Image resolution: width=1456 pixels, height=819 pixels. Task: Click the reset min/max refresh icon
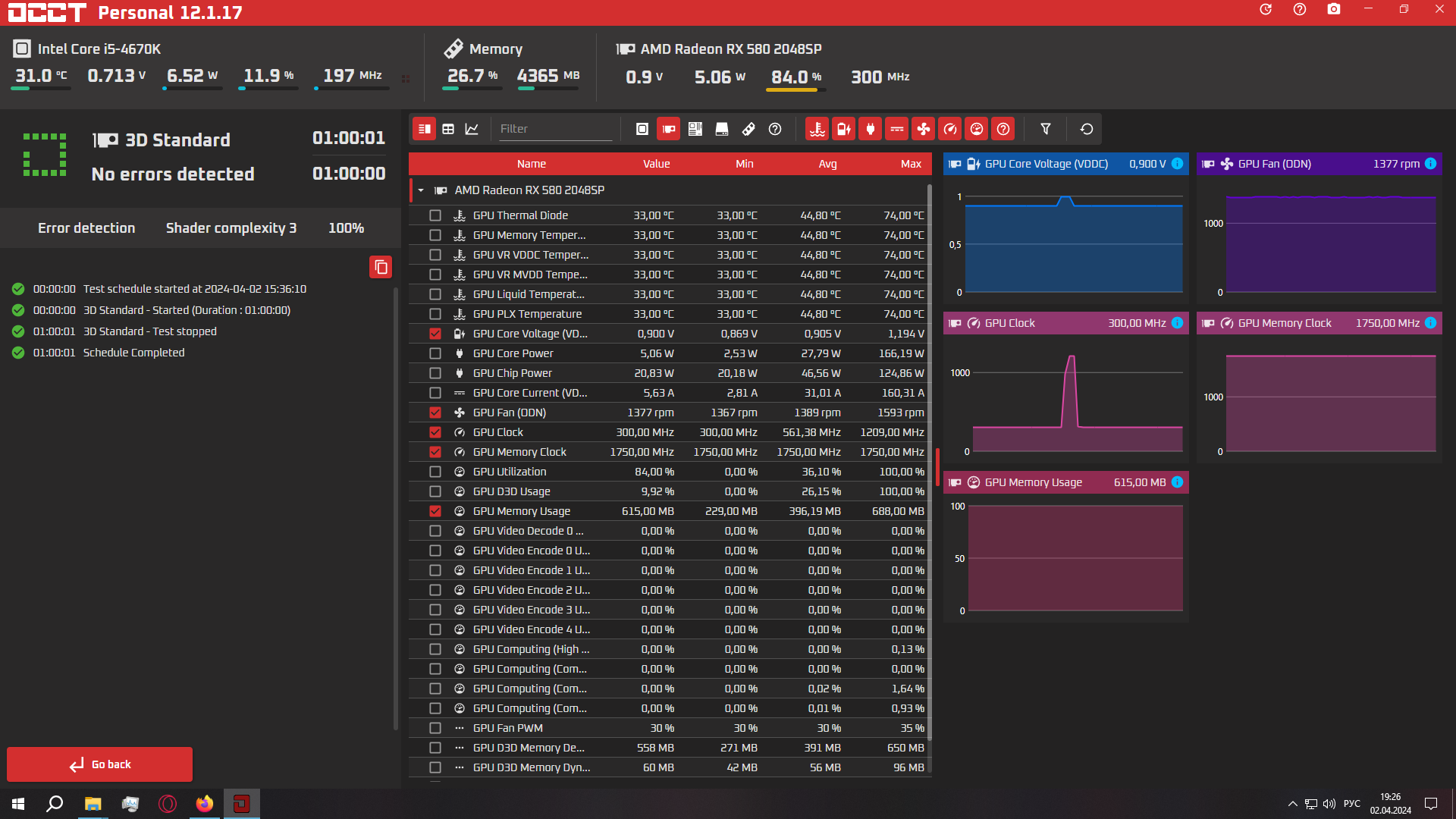[1086, 129]
